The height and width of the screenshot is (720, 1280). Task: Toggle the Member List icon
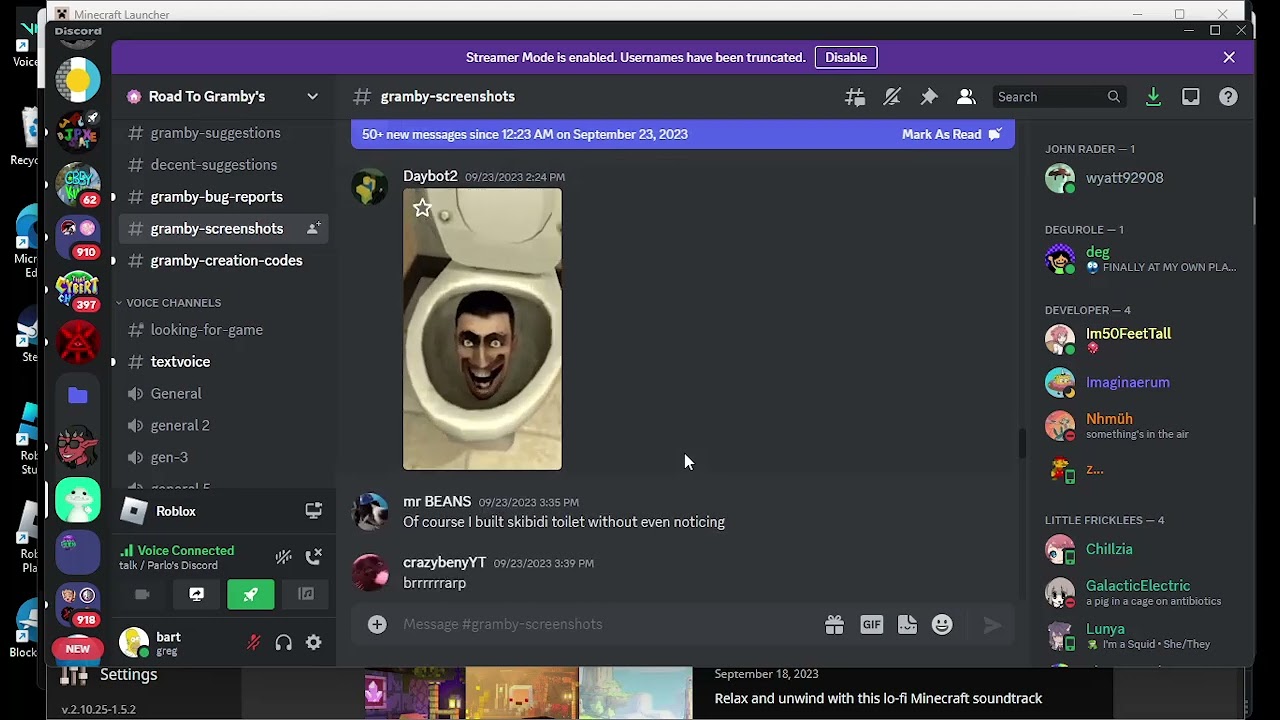966,97
